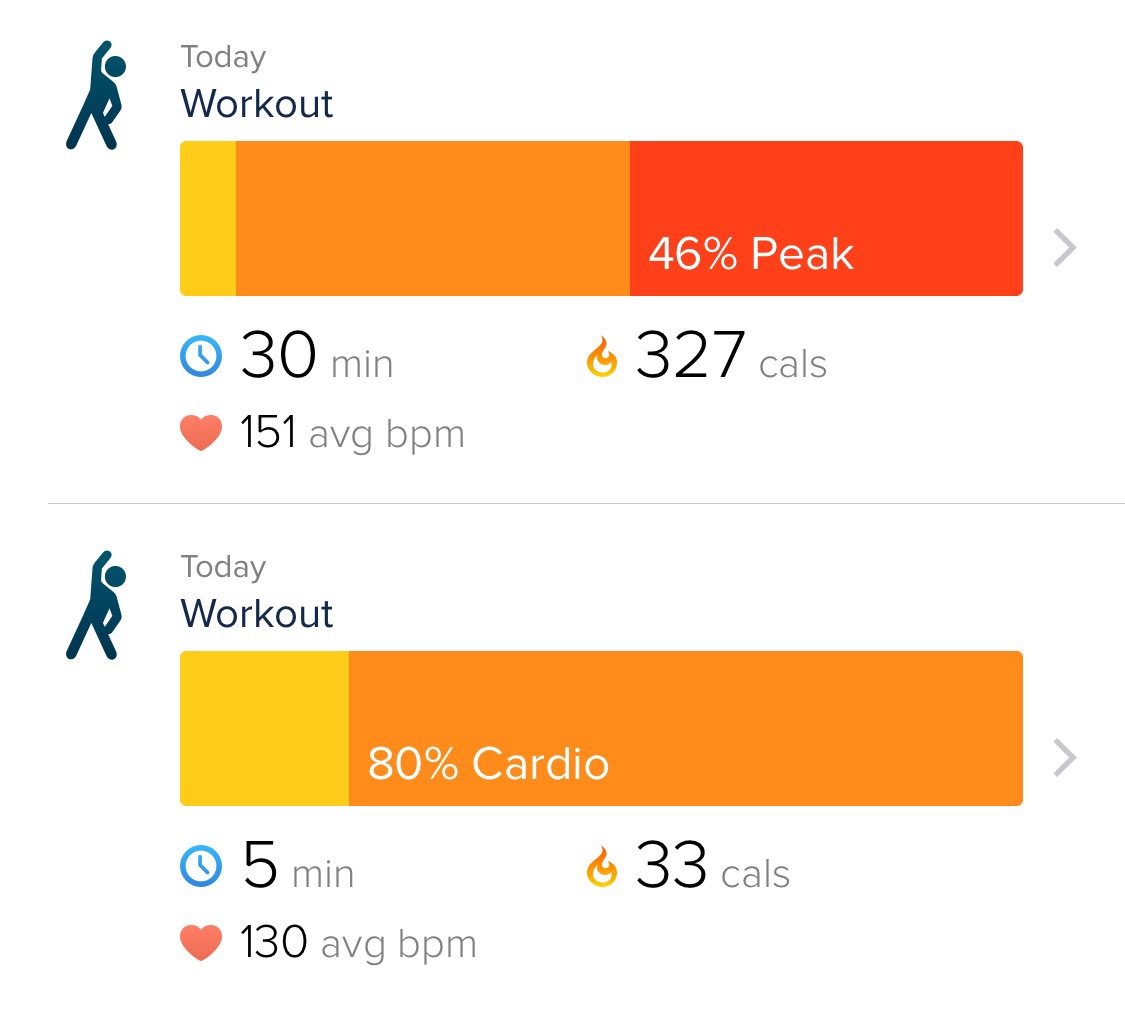Image resolution: width=1125 pixels, height=1013 pixels.
Task: Click the blue clock icon beside 30 min
Action: click(x=201, y=357)
